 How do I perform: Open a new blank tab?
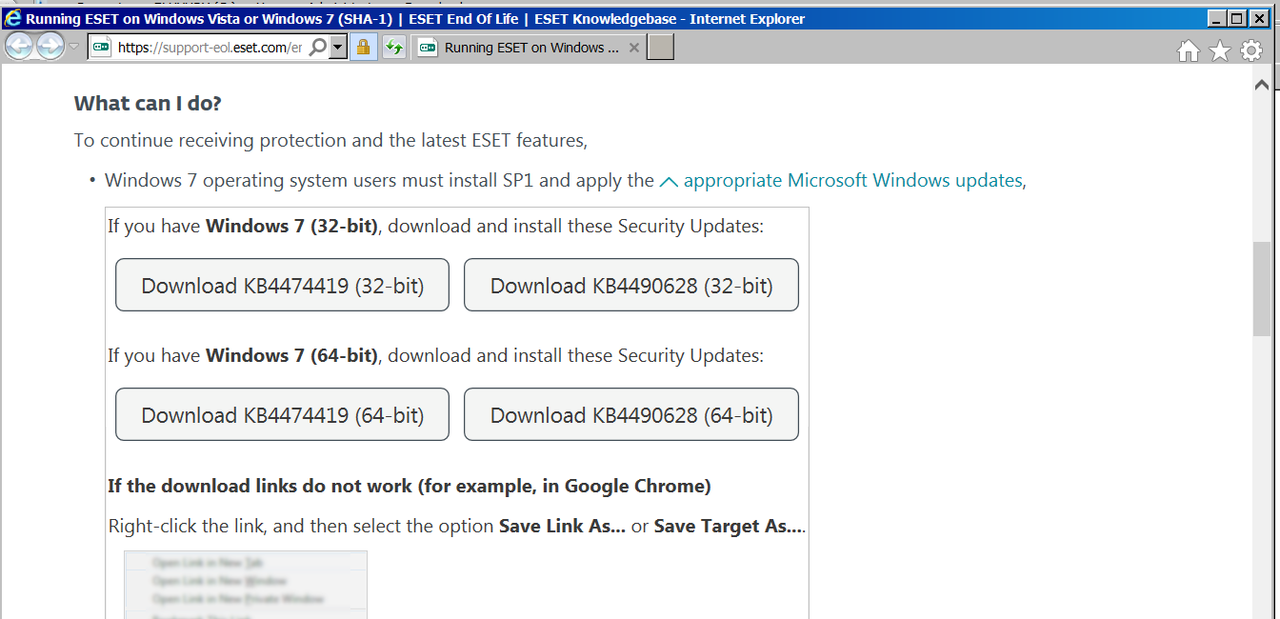[x=661, y=47]
